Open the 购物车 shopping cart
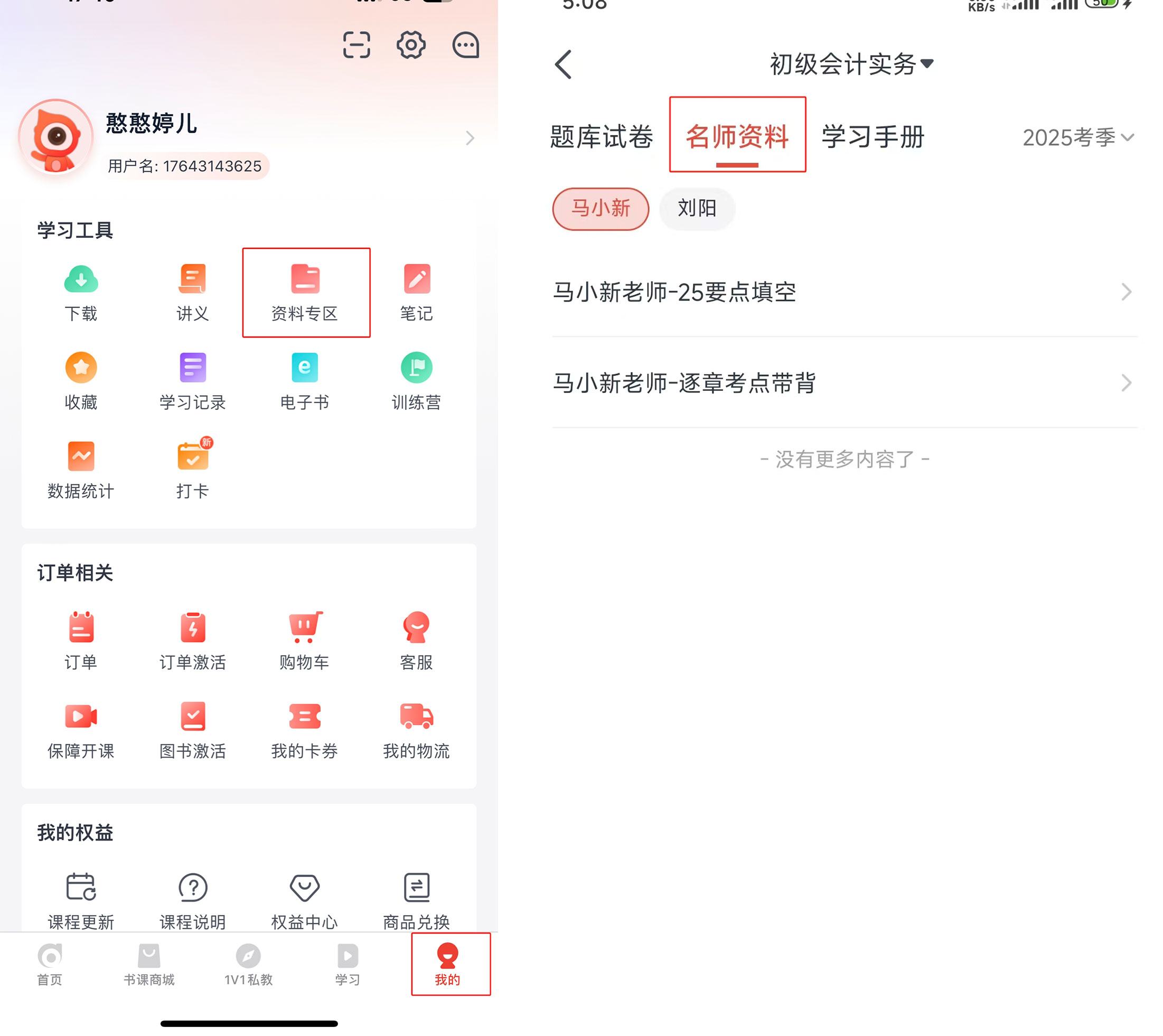 [x=304, y=627]
